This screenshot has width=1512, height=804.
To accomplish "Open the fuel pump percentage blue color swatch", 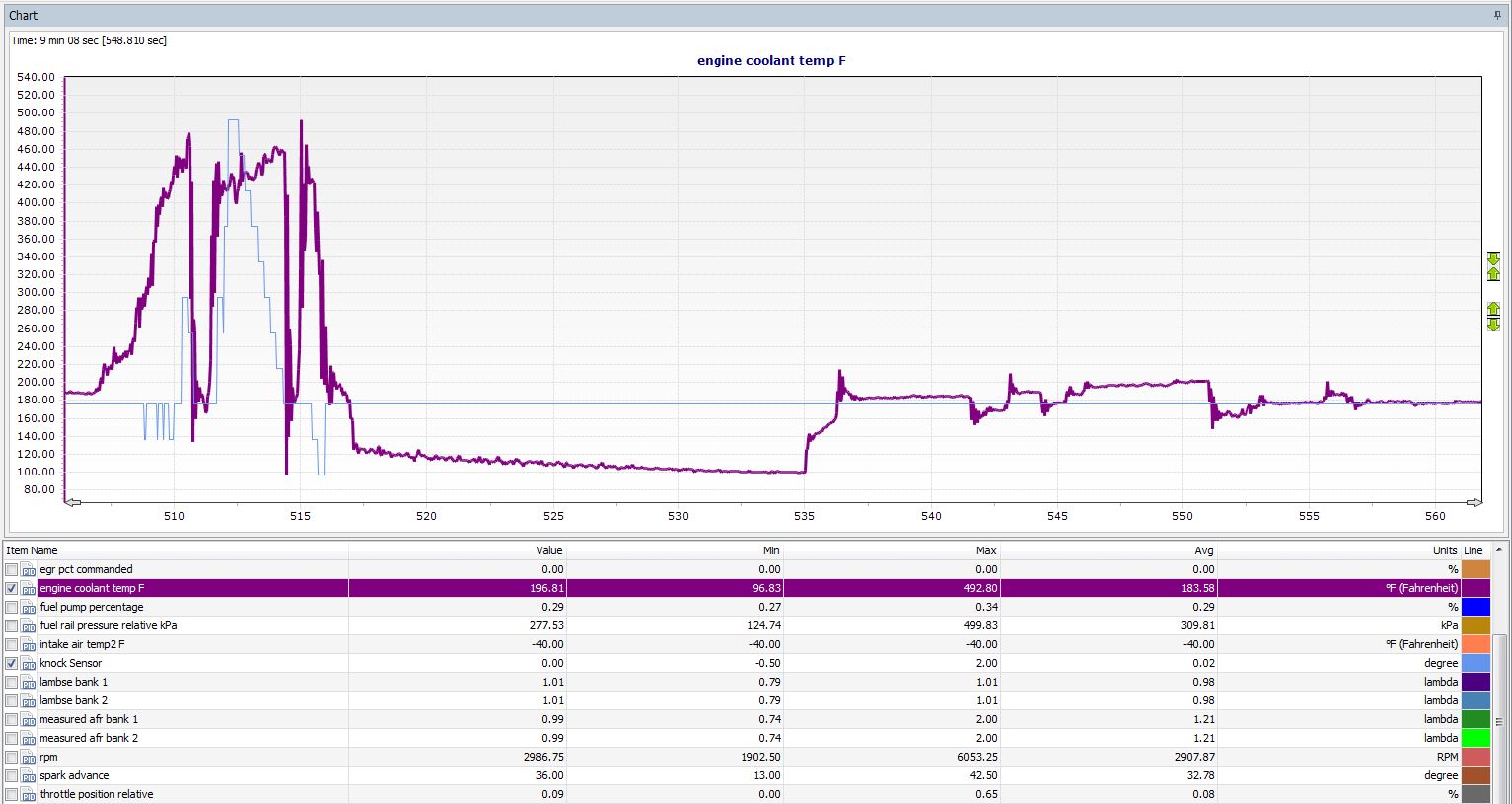I will pos(1476,607).
